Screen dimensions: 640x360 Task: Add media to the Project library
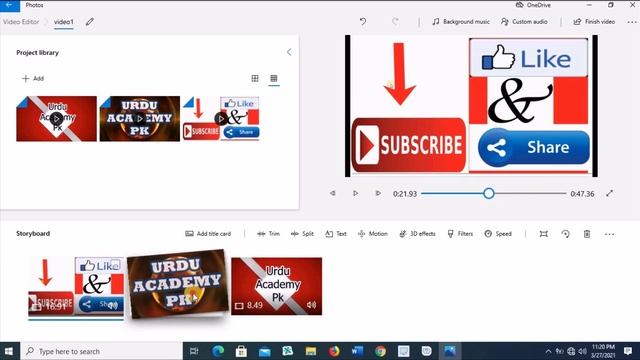33,78
